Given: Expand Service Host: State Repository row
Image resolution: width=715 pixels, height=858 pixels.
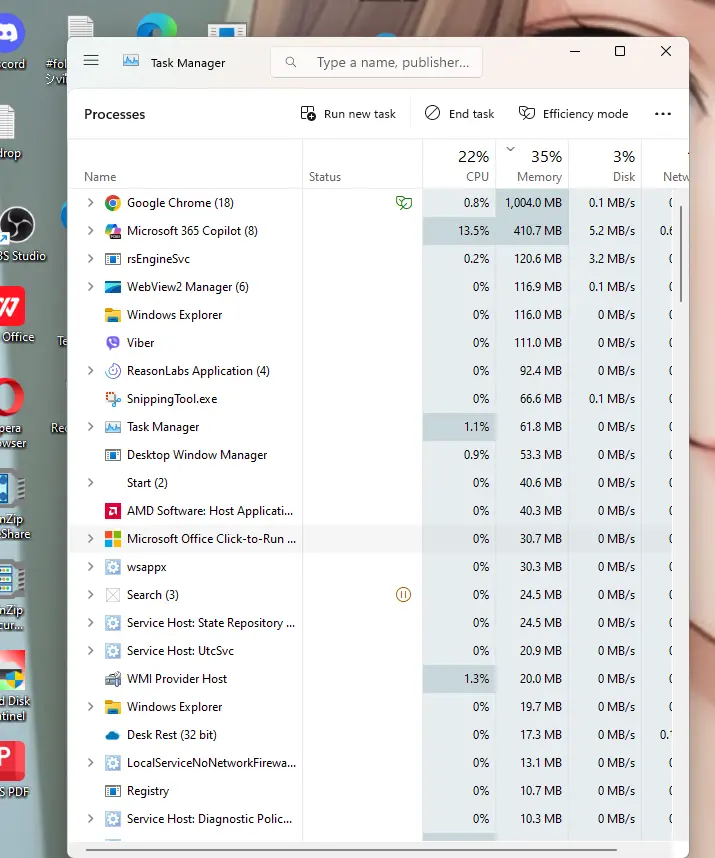Looking at the screenshot, I should pos(90,623).
